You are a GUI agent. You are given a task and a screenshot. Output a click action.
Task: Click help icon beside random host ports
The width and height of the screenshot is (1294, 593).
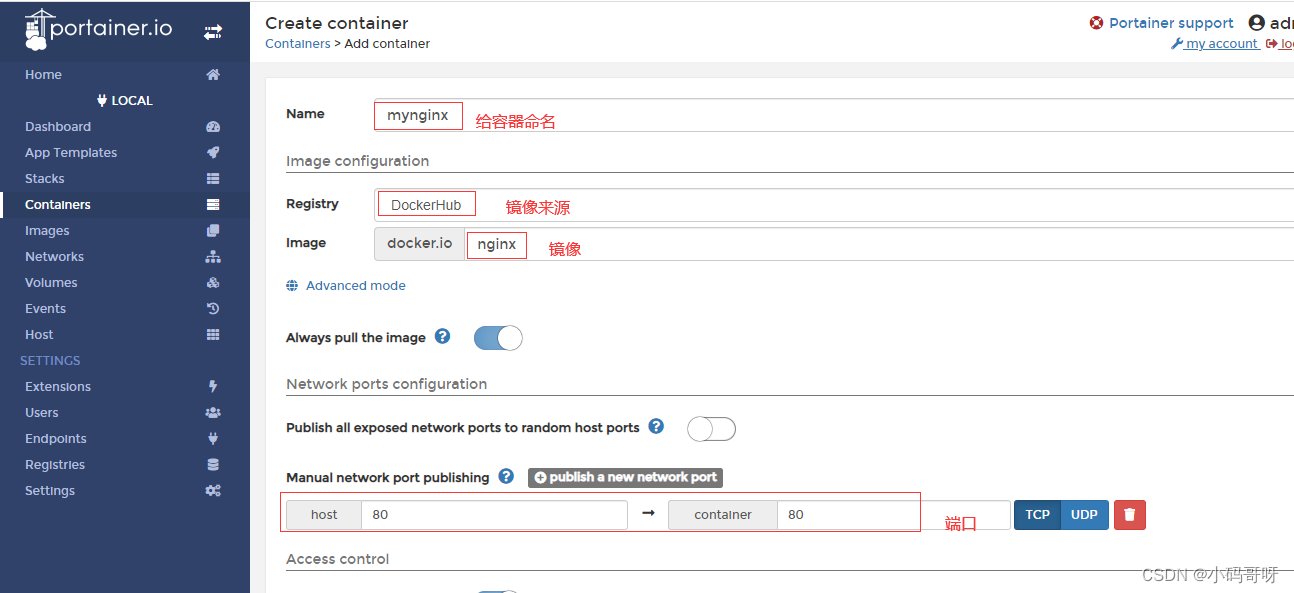point(656,426)
